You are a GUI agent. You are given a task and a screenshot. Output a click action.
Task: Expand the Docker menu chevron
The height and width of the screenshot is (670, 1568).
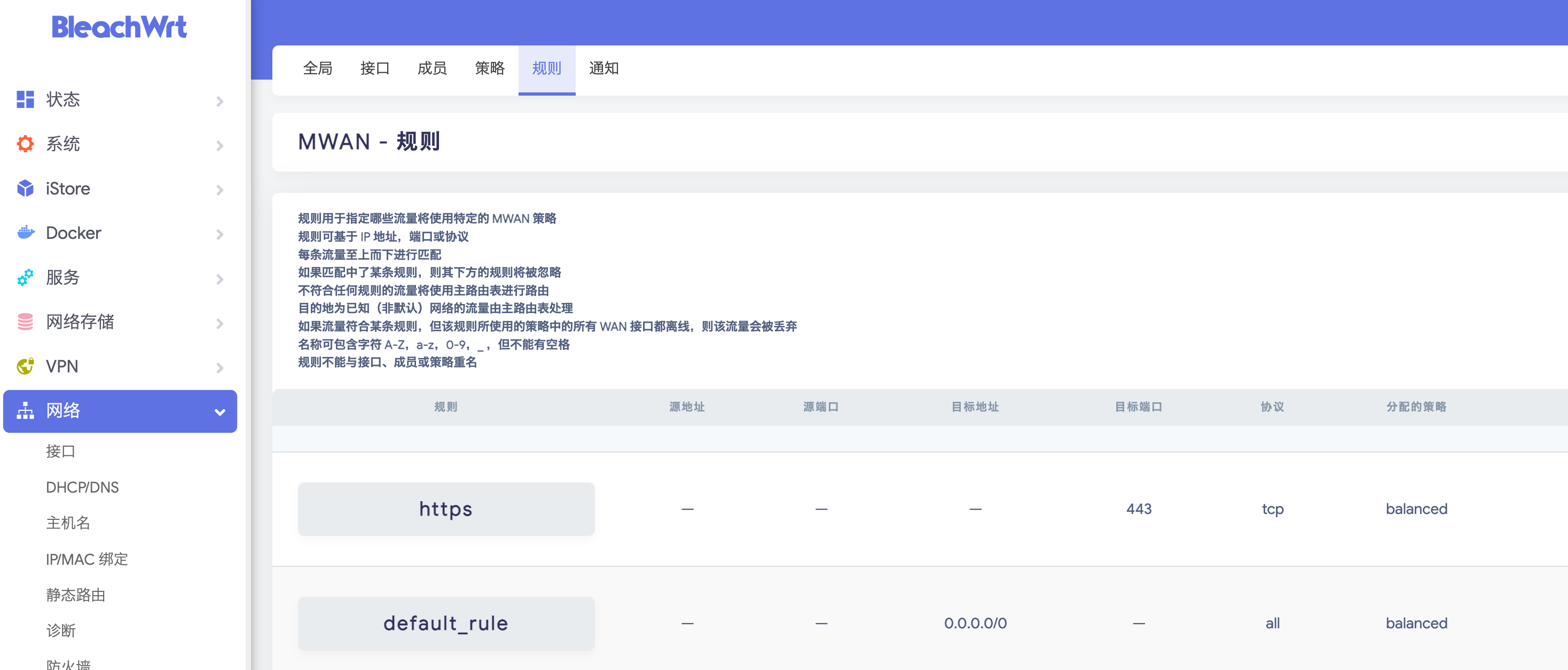(x=219, y=235)
